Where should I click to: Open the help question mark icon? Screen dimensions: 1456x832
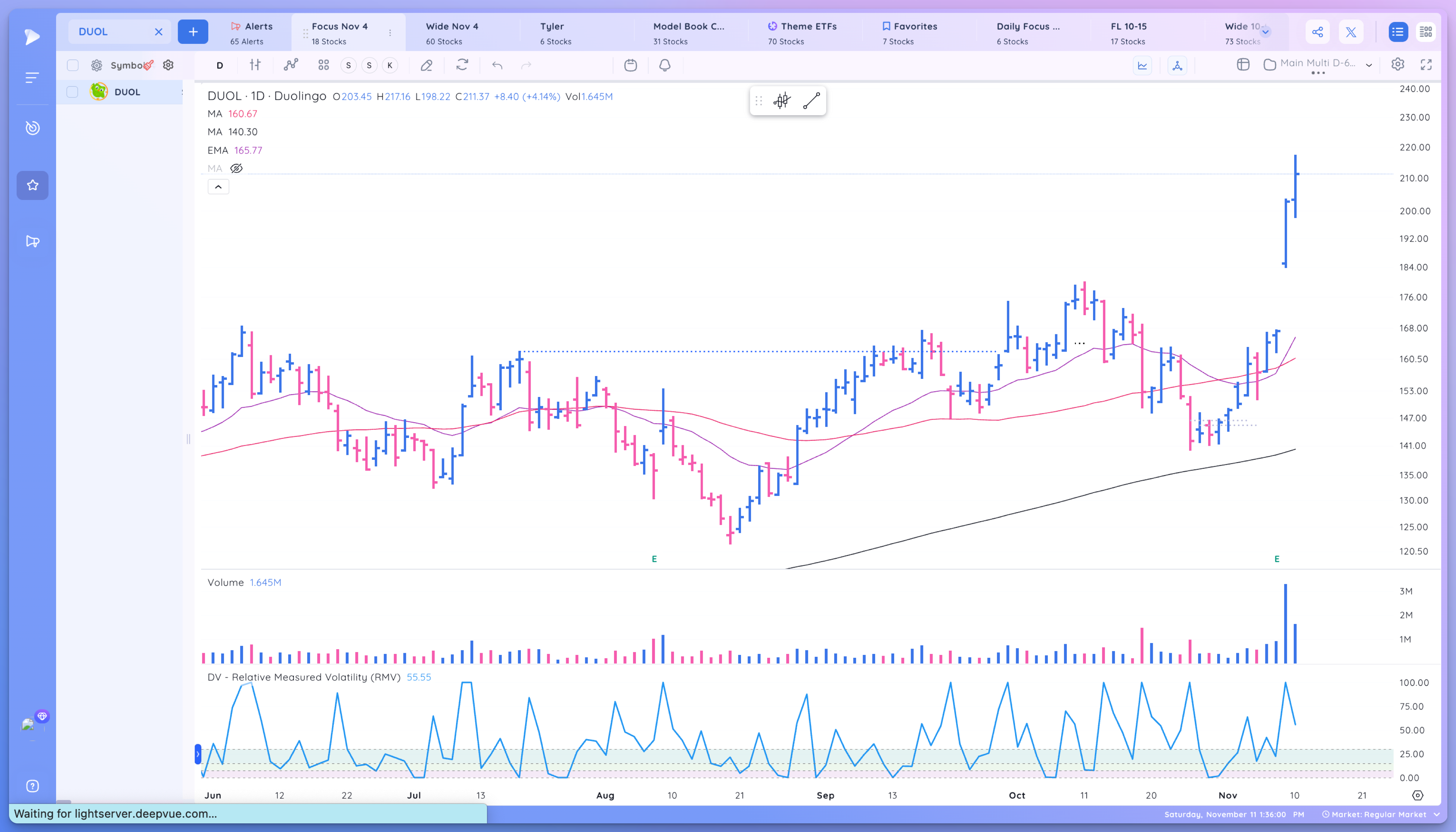32,786
